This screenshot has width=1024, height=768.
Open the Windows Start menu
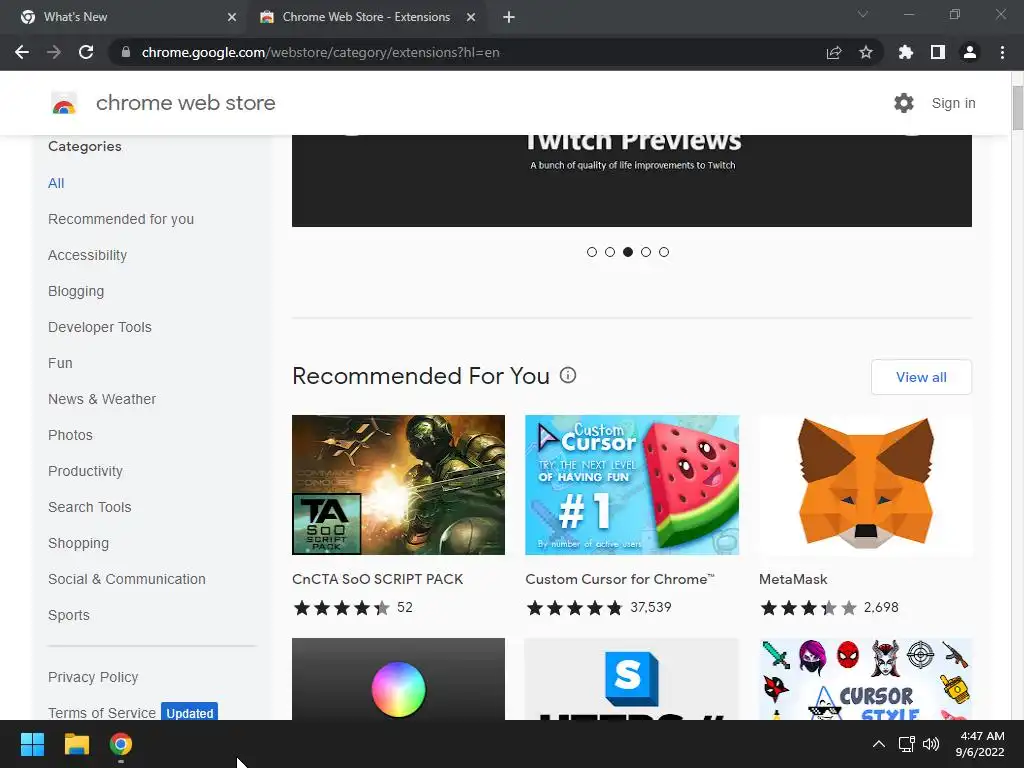[32, 744]
